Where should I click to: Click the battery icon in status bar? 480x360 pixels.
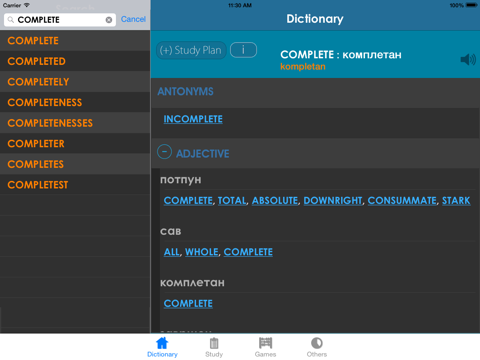point(472,5)
